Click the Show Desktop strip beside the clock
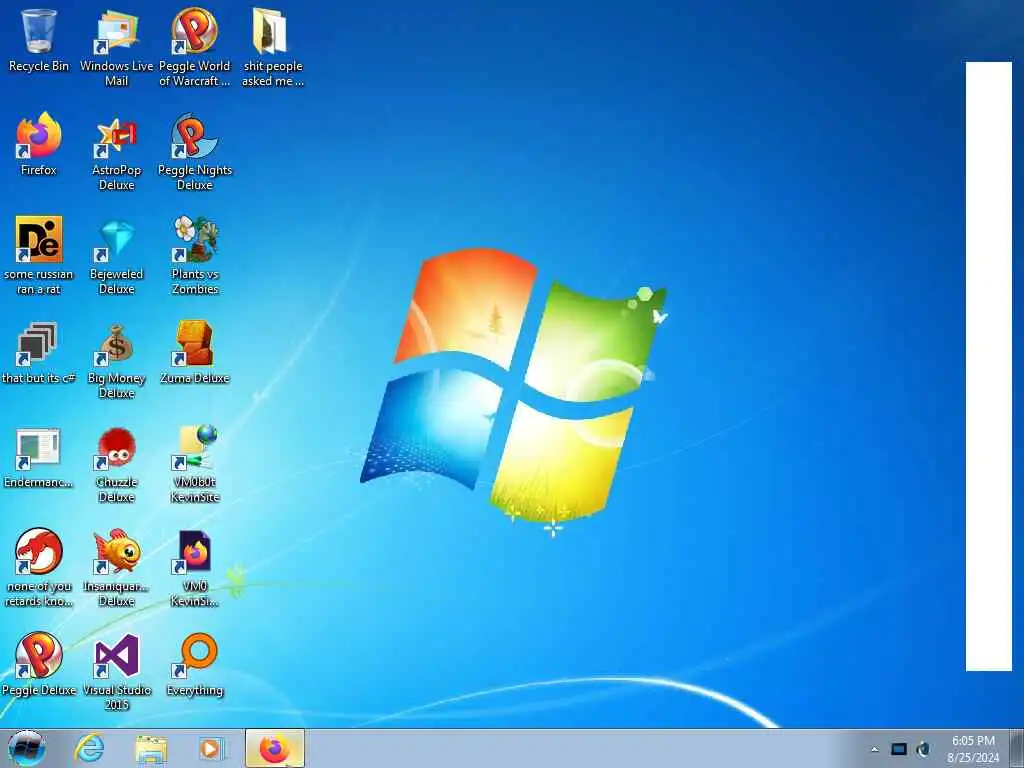 pyautogui.click(x=1016, y=748)
